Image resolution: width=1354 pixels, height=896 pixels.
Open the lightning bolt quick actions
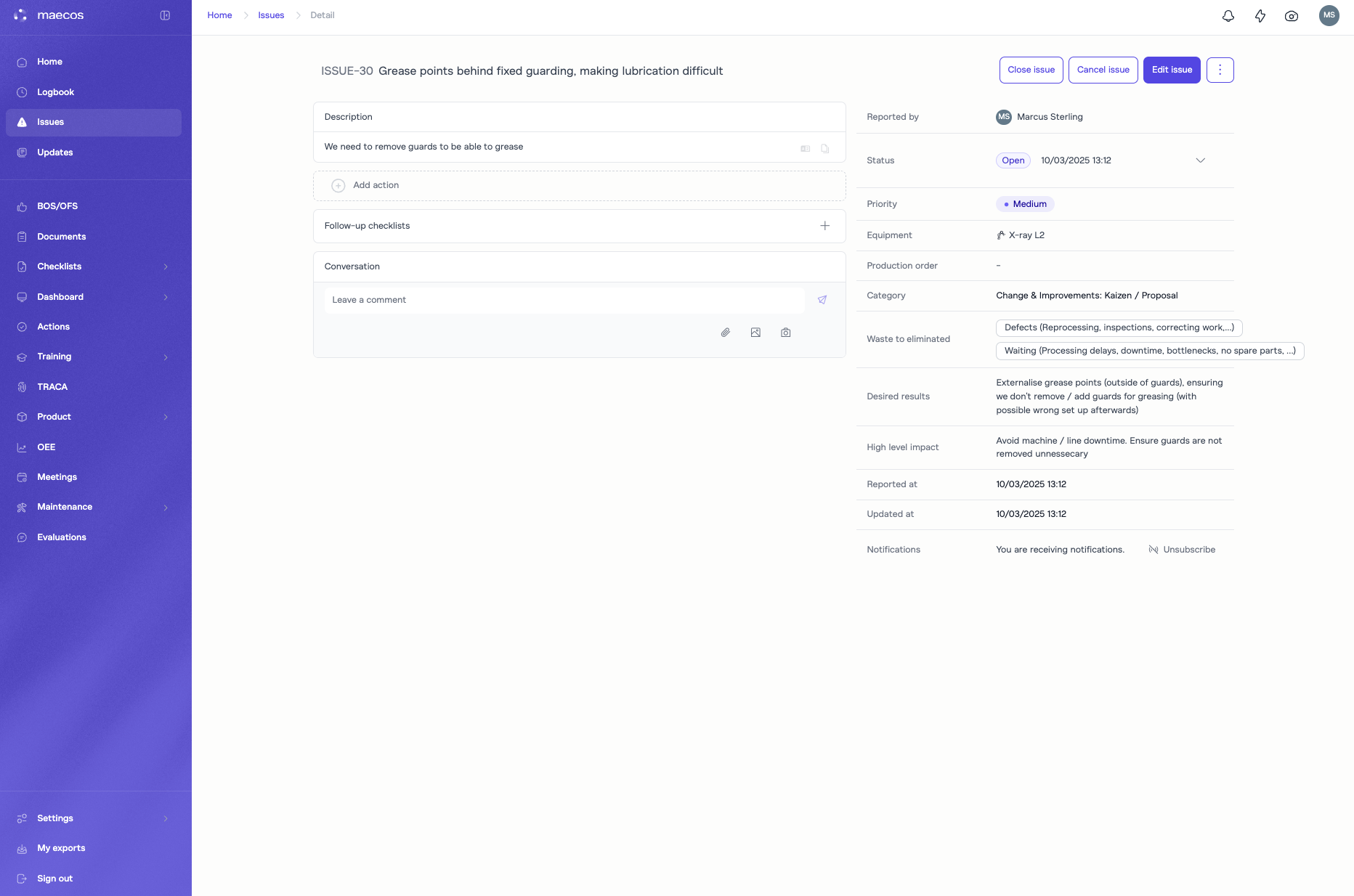(x=1260, y=16)
